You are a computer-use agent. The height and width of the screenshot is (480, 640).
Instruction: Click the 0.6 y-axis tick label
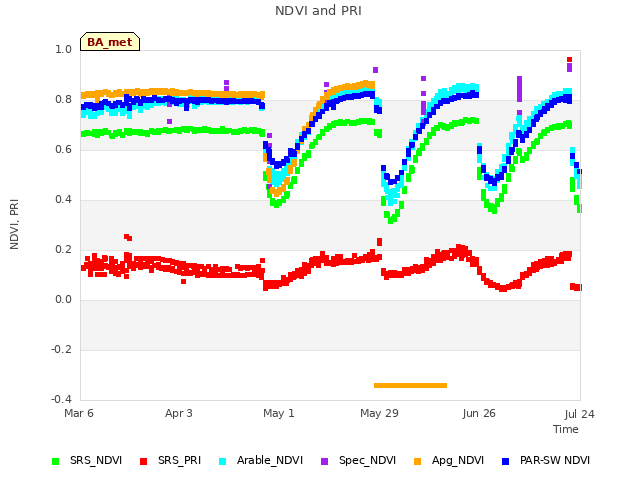tap(63, 149)
